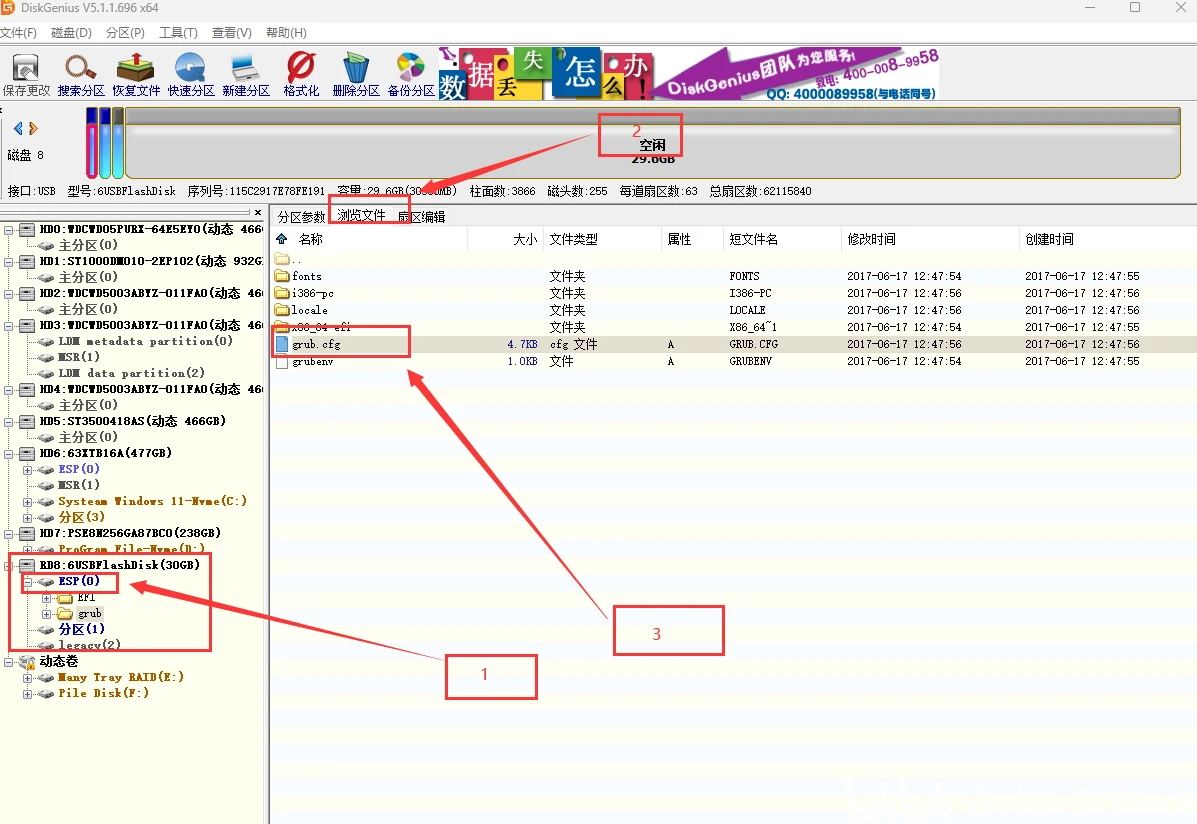Click the locale folder icon

[282, 309]
